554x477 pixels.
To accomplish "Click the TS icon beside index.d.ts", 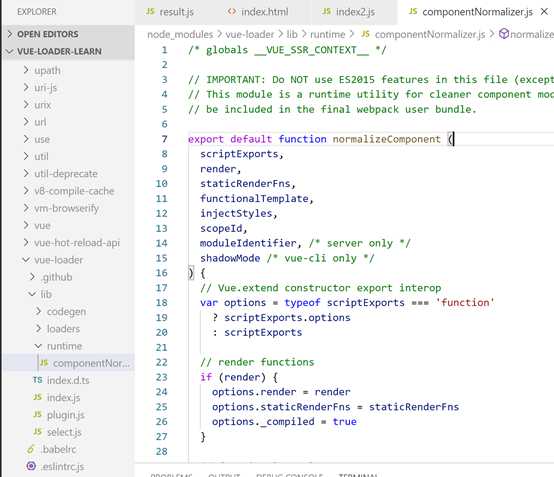I will pos(38,380).
